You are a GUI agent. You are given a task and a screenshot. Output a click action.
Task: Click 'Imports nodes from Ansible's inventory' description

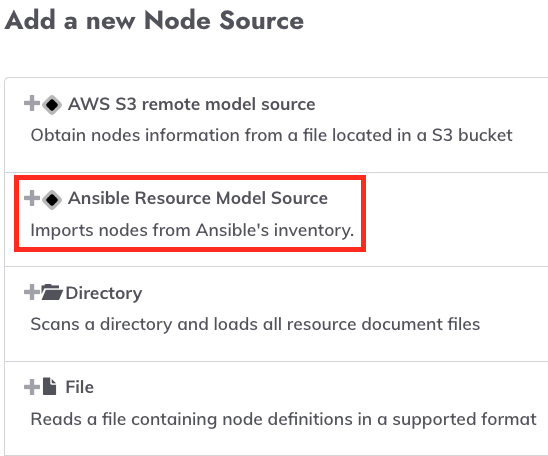point(192,230)
